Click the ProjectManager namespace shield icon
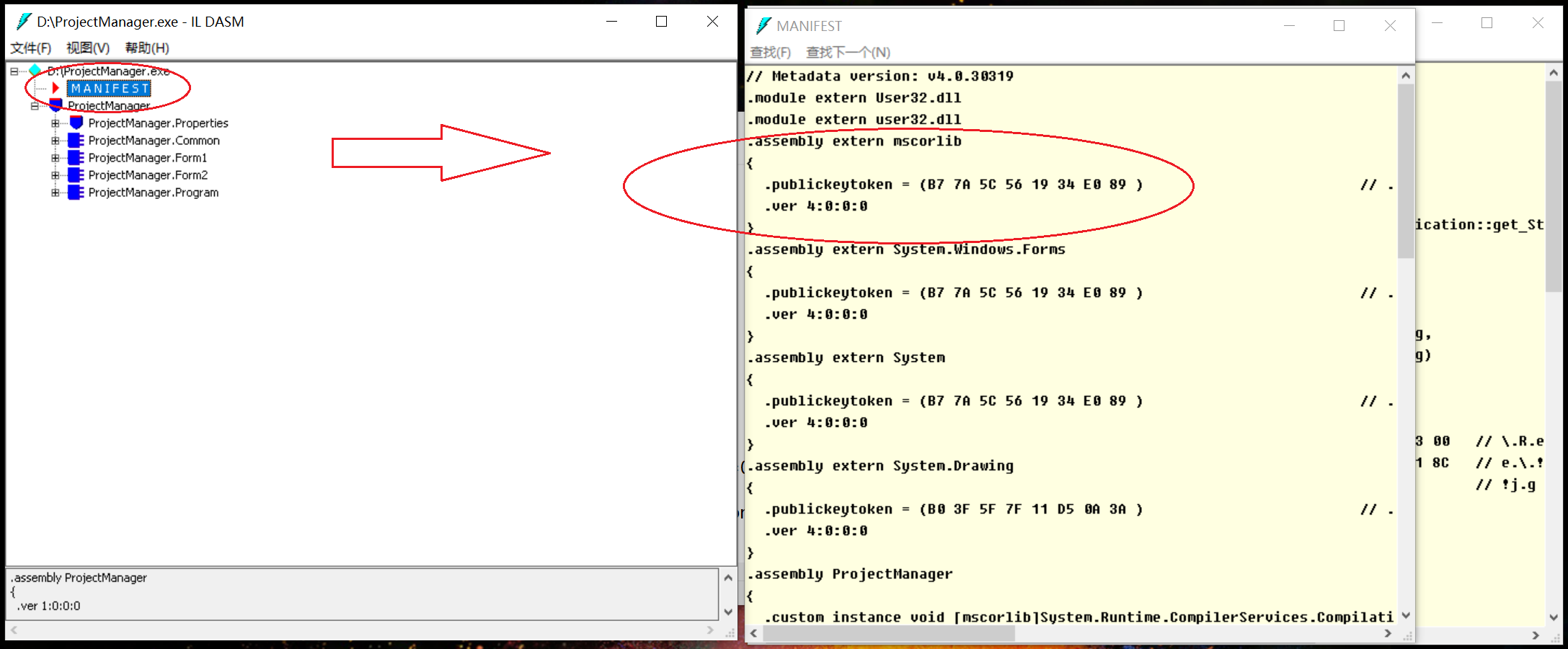The width and height of the screenshot is (1568, 649). (x=56, y=106)
